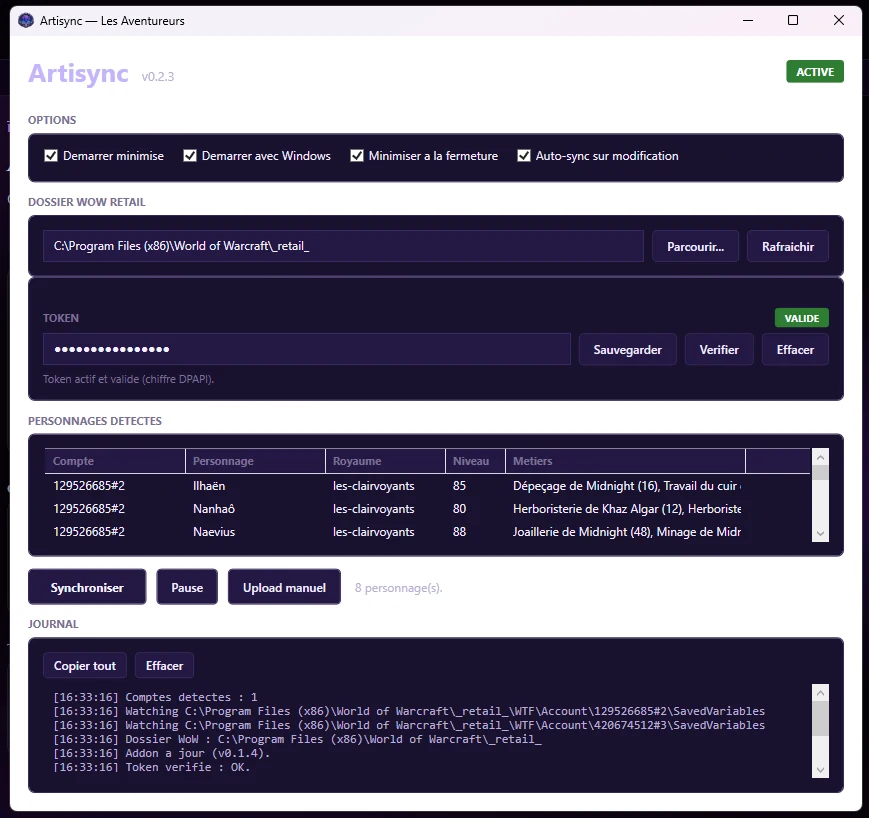Click Dépeçage de Midnight professions cell
869x818 pixels.
[627, 485]
